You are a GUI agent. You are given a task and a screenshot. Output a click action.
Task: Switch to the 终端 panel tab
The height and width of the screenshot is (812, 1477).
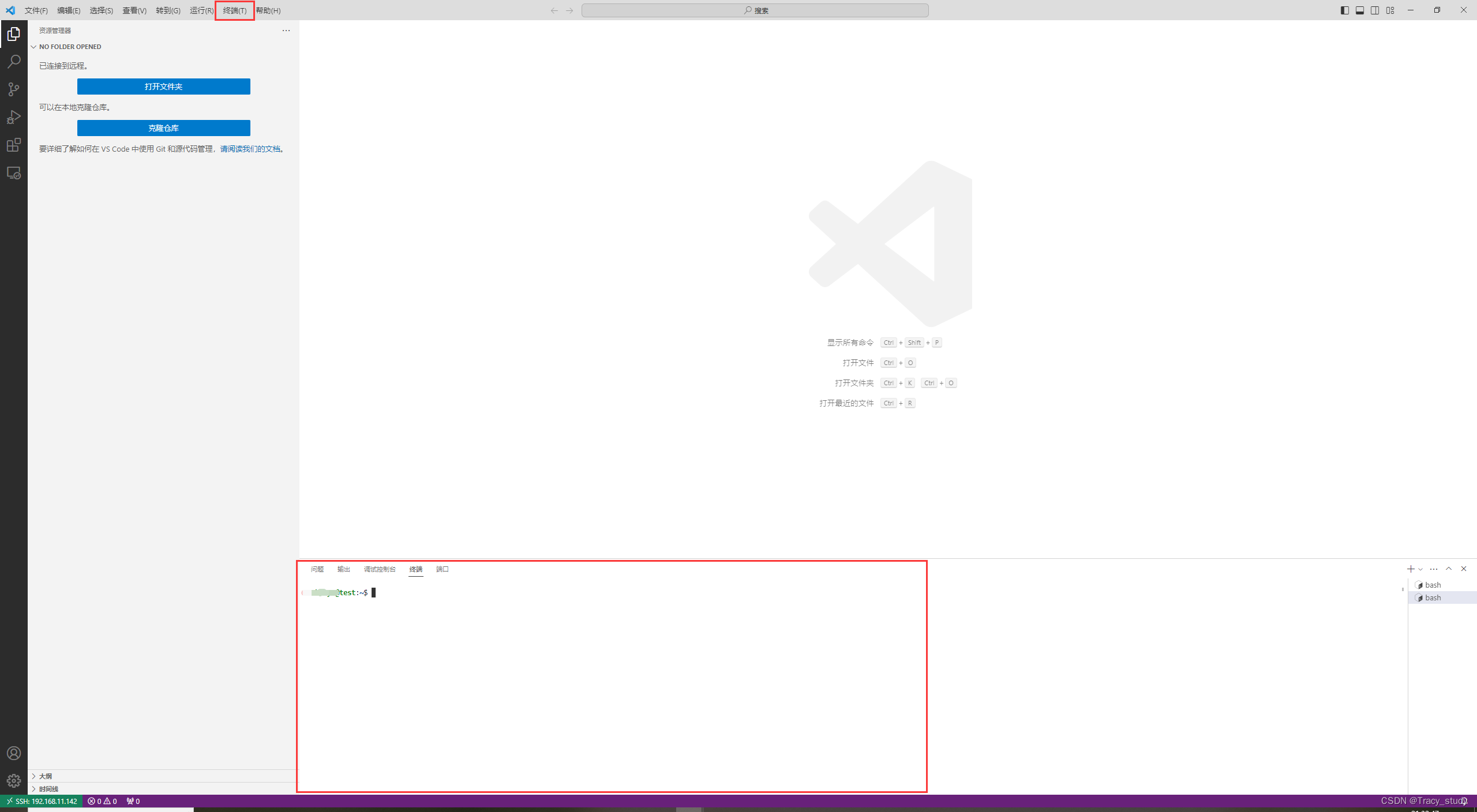[x=416, y=569]
